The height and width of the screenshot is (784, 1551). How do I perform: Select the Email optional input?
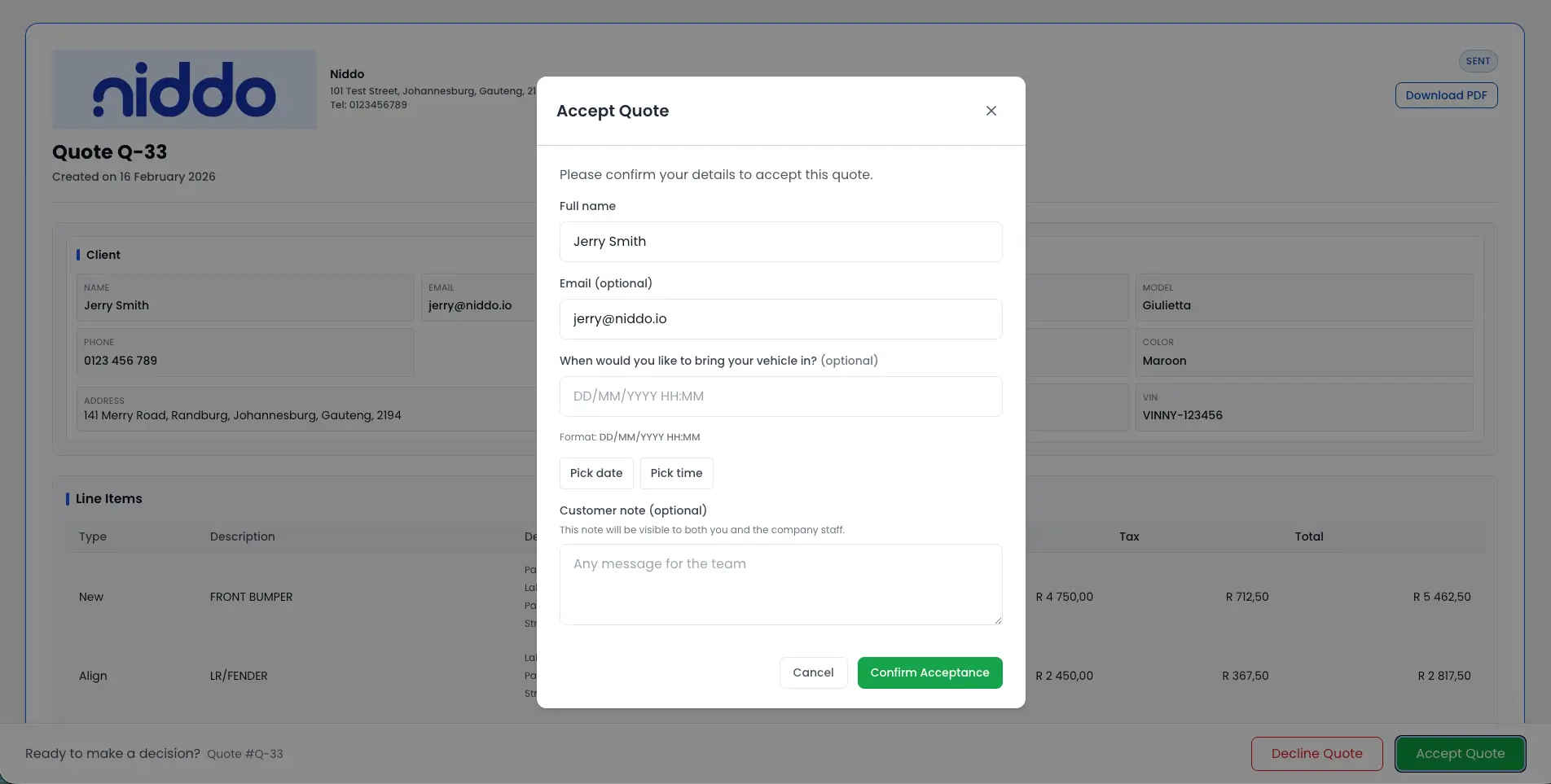[780, 318]
